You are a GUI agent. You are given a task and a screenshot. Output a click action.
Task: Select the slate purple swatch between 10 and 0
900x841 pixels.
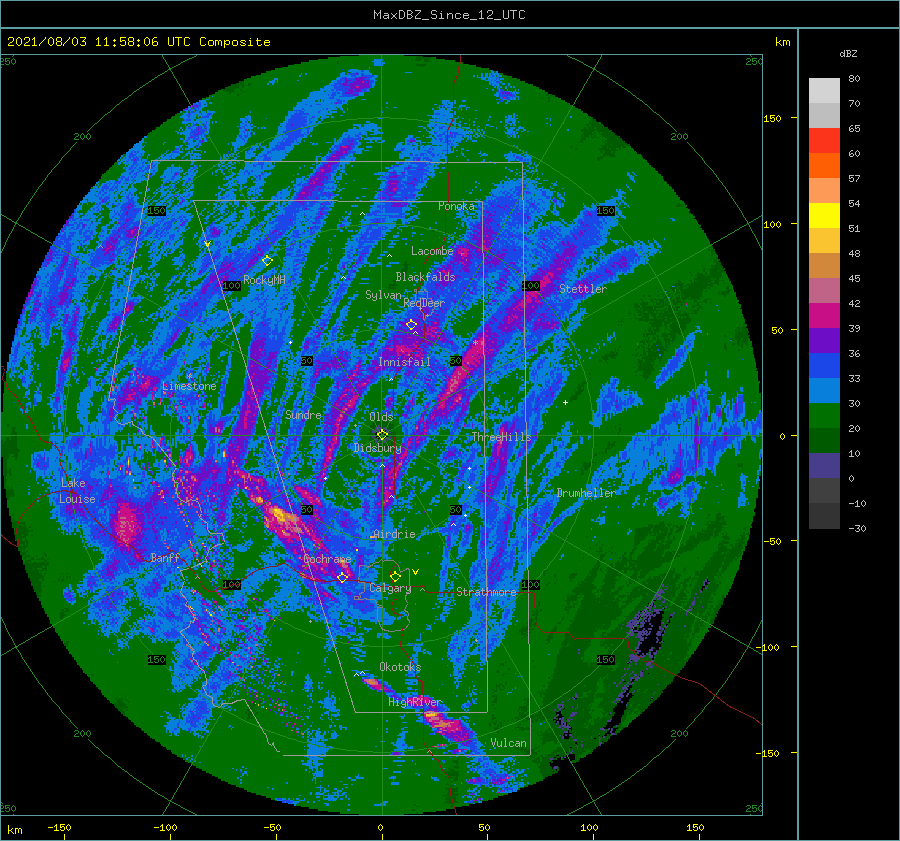824,466
